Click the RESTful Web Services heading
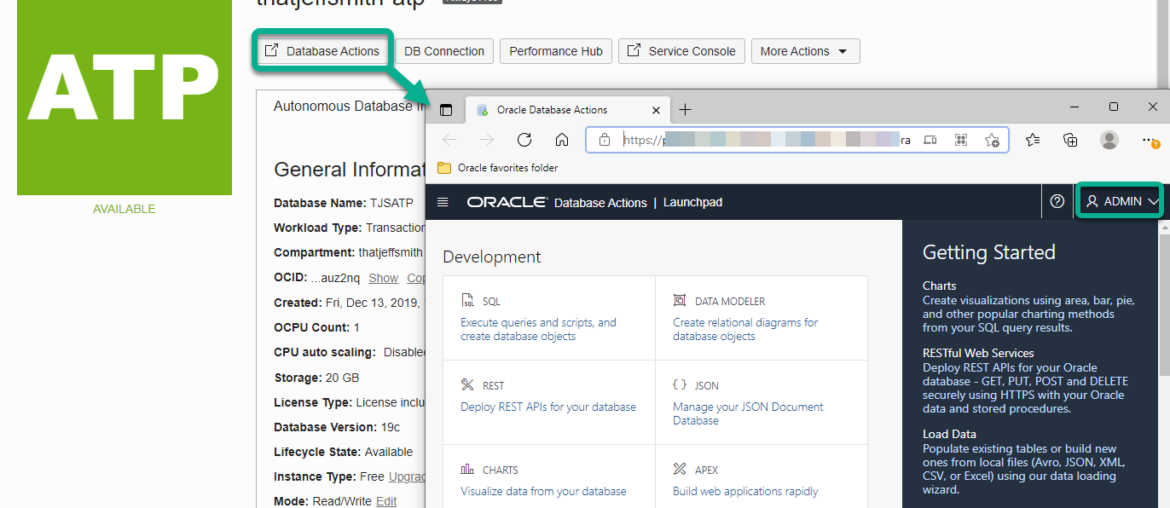Viewport: 1170px width, 508px height. coord(978,353)
